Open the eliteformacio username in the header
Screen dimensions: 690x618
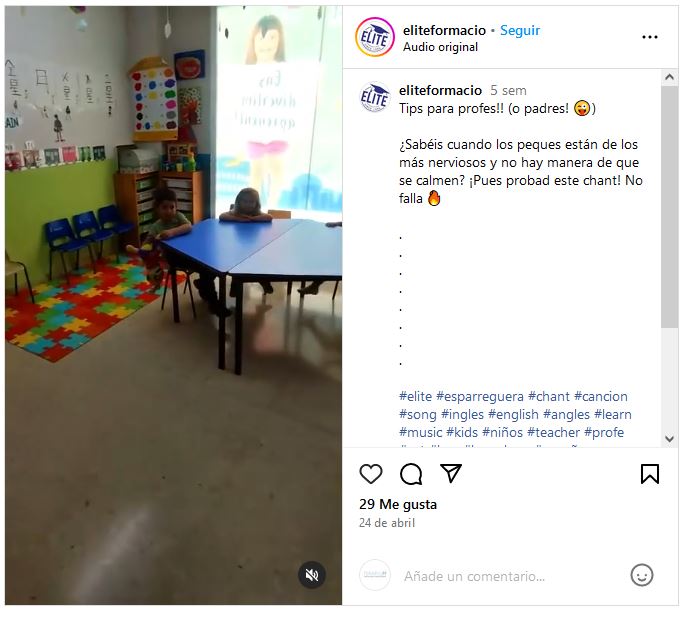tap(444, 30)
